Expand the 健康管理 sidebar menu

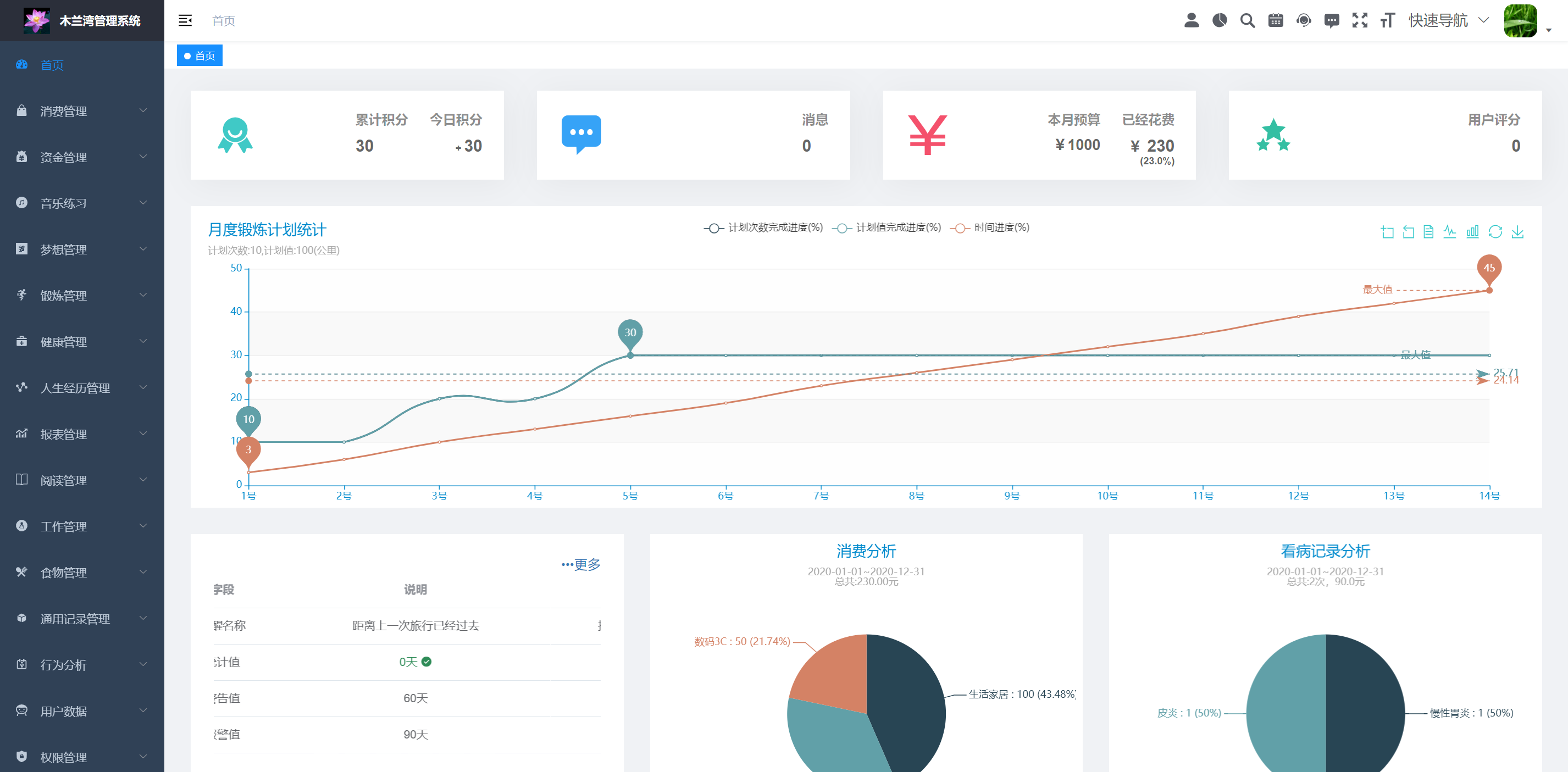click(x=82, y=342)
